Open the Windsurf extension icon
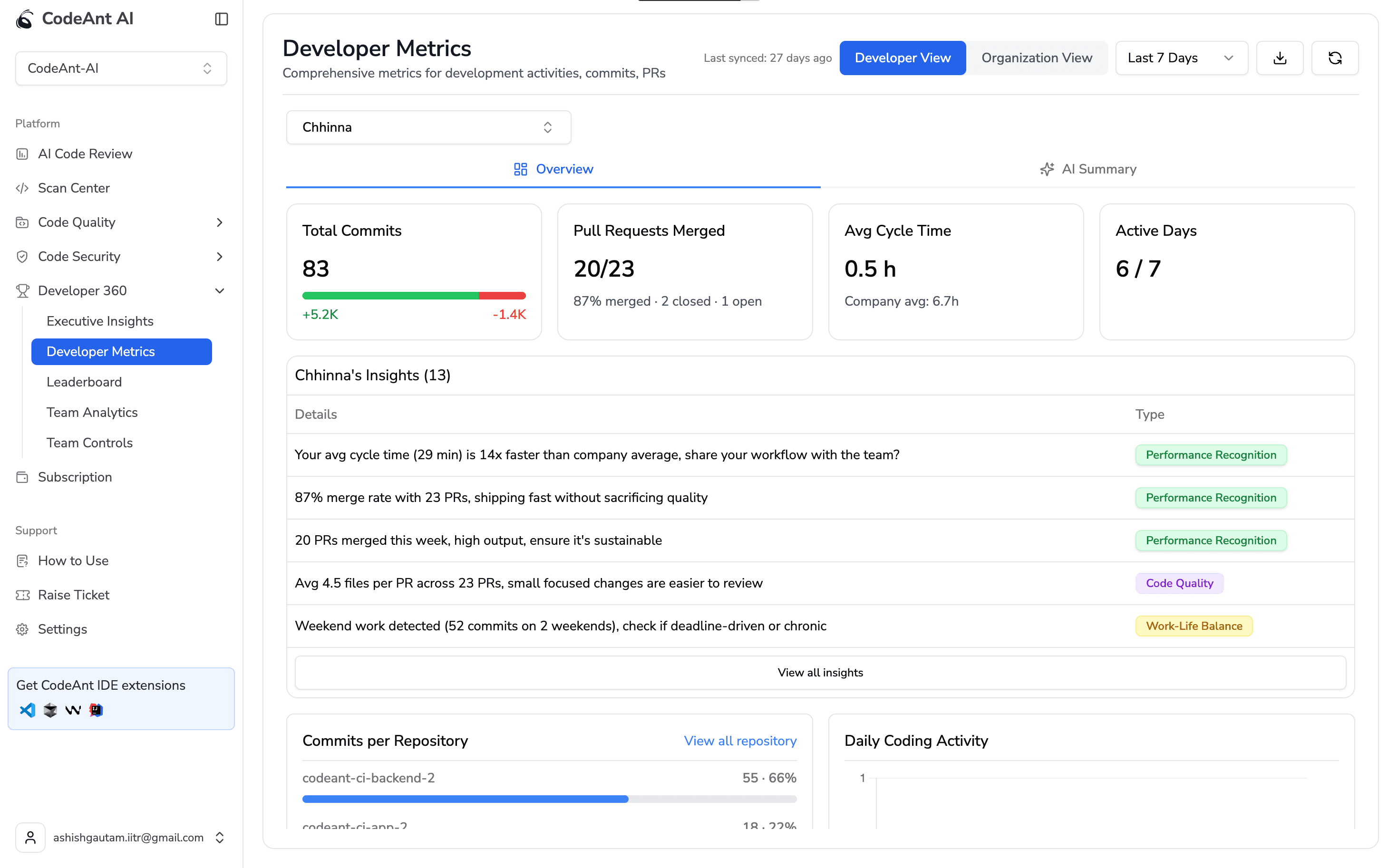 tap(73, 710)
